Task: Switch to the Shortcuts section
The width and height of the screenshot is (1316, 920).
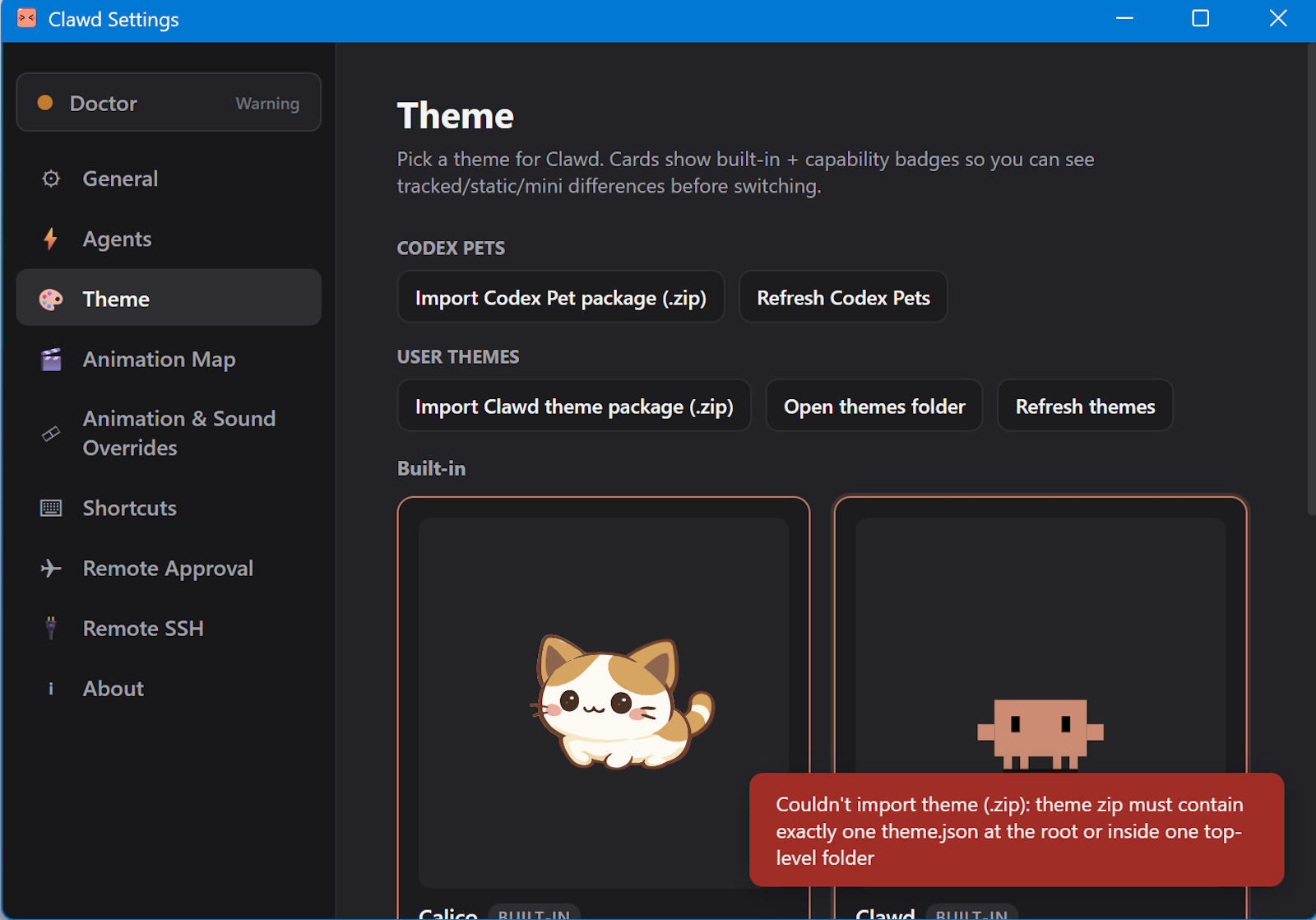Action: 169,508
